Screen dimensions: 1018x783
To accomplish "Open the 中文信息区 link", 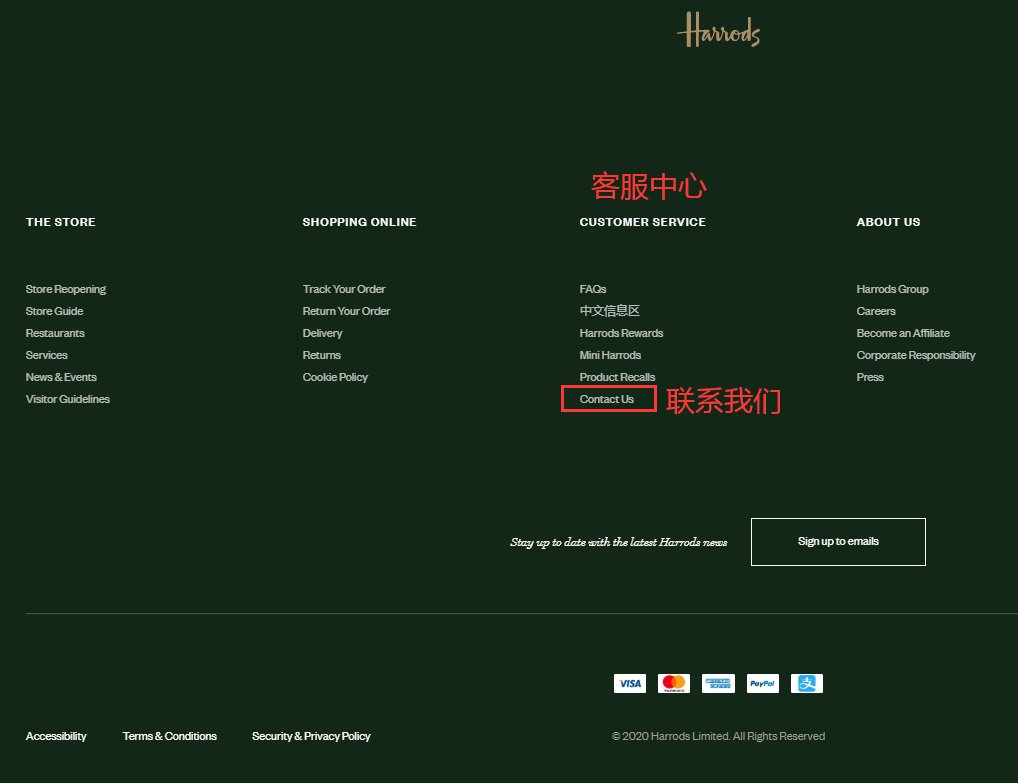I will [x=610, y=311].
